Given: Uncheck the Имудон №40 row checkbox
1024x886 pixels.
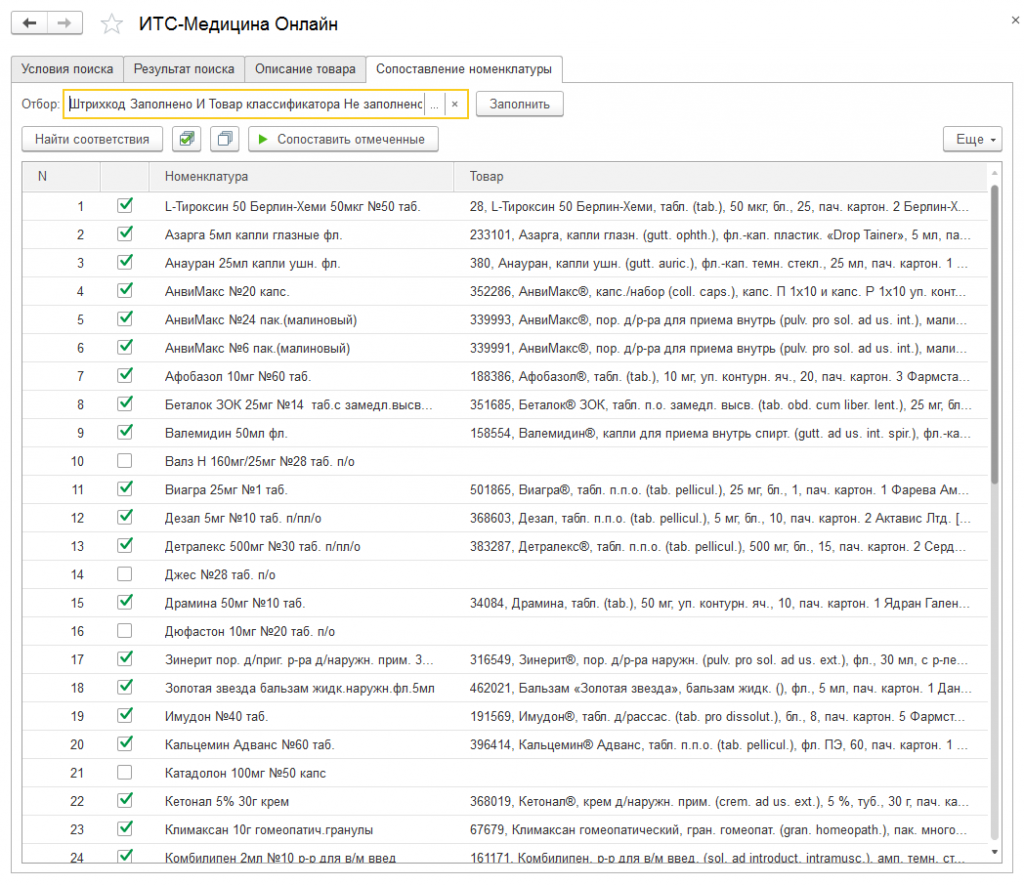Looking at the screenshot, I should click(125, 716).
